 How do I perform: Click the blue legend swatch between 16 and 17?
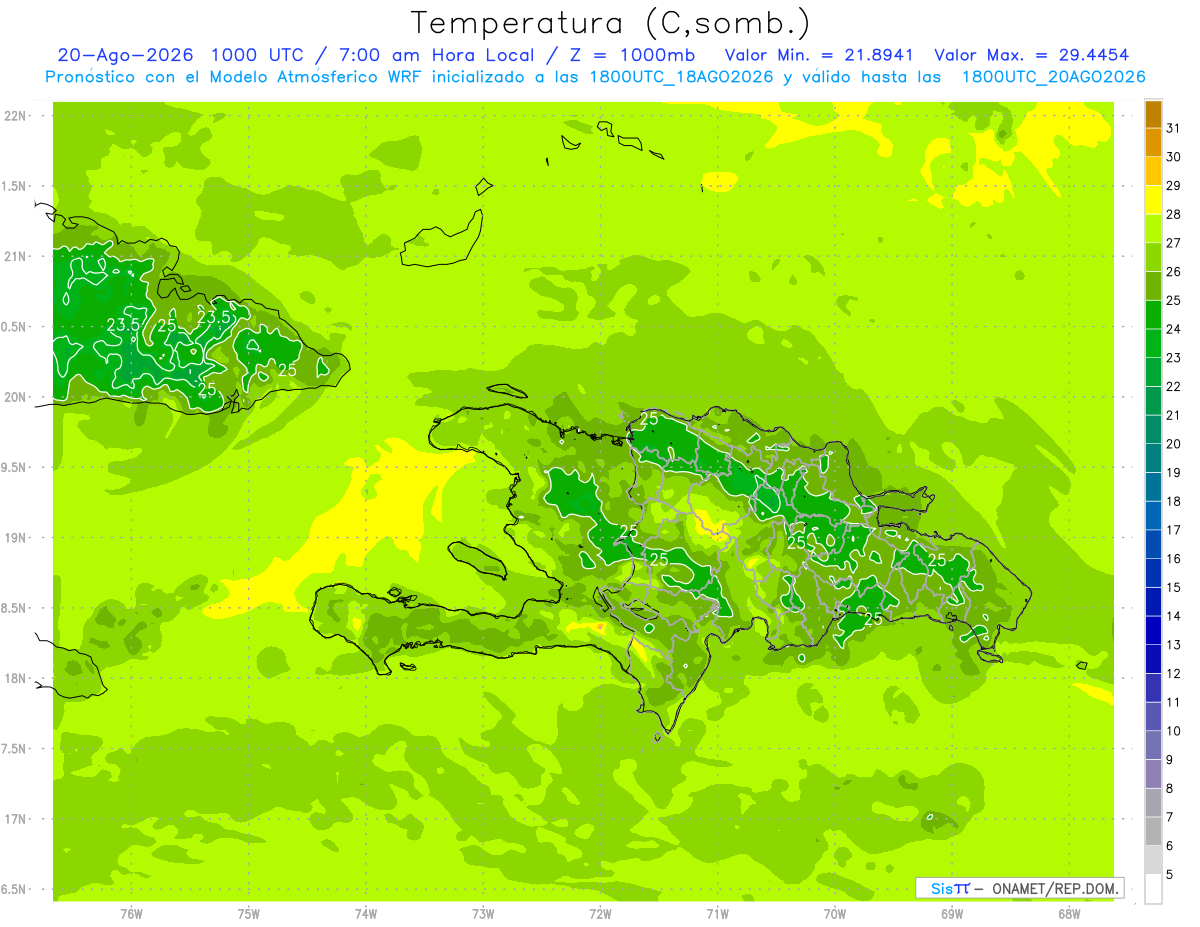click(x=1153, y=544)
